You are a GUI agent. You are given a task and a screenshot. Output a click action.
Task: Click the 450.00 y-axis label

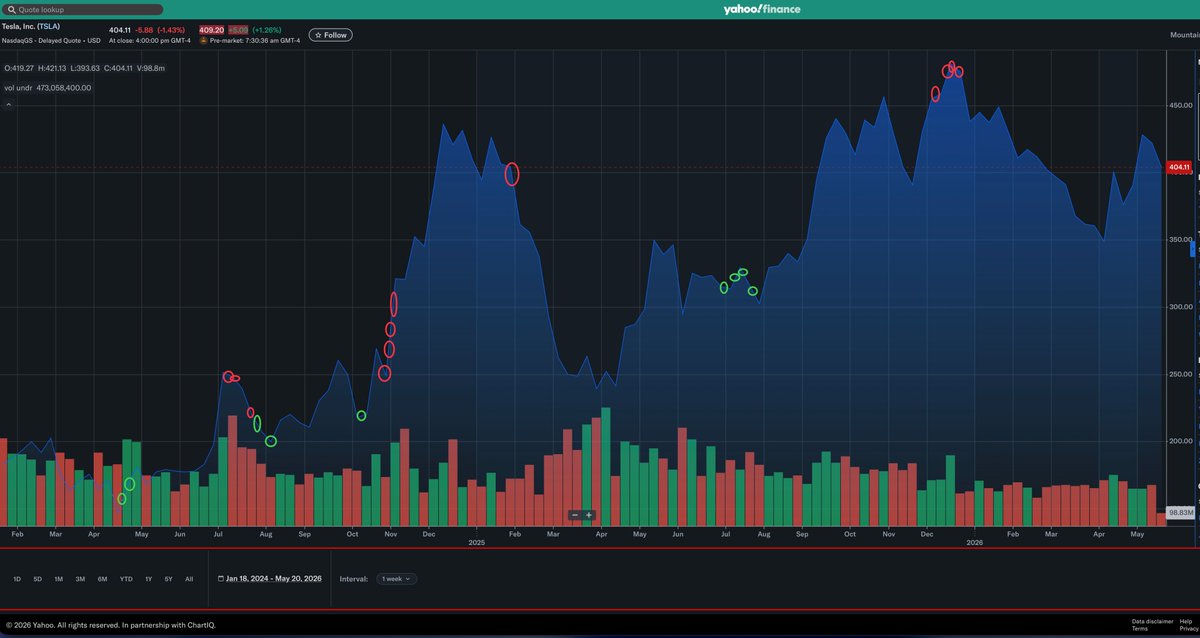(1181, 106)
